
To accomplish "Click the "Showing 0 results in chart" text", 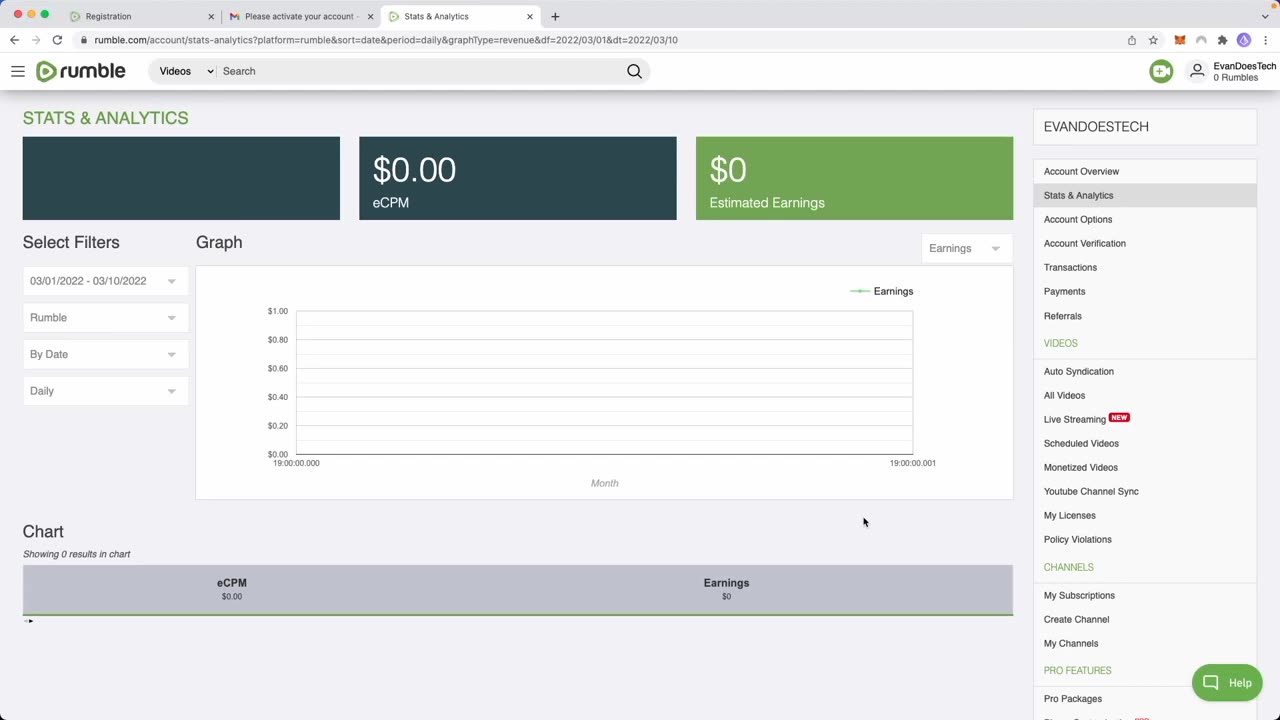I will (77, 554).
